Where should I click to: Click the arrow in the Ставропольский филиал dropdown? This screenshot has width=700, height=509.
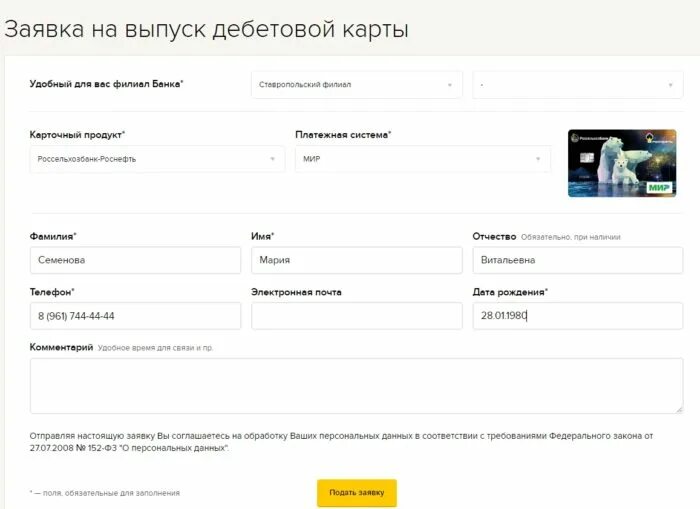click(450, 85)
